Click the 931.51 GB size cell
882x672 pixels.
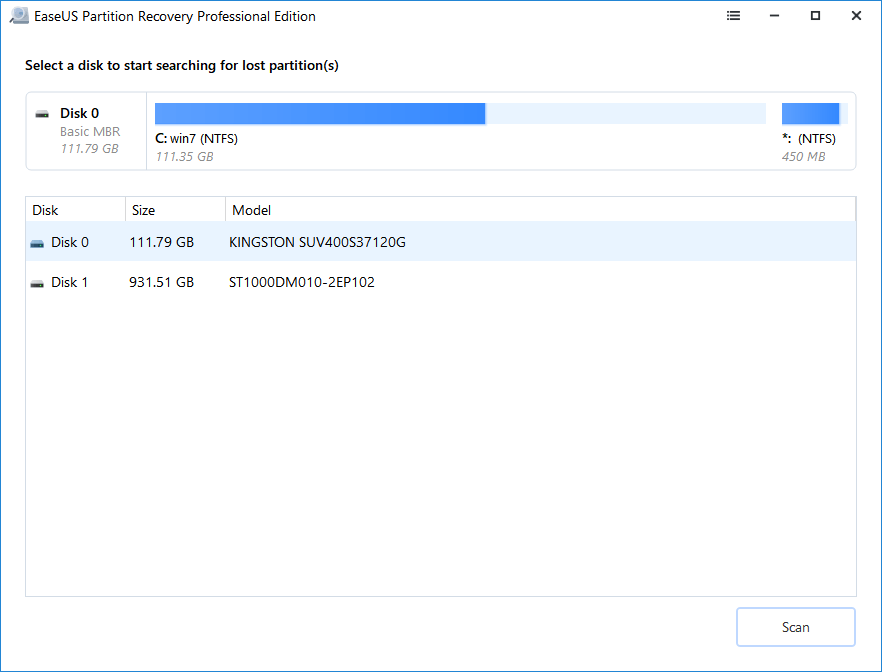[161, 282]
